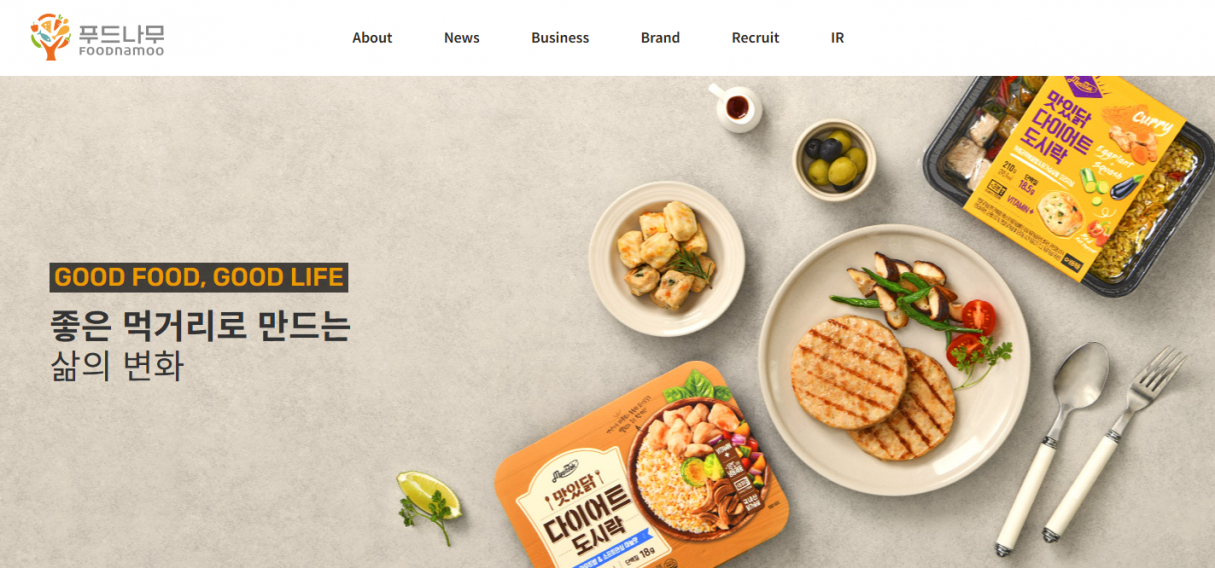The height and width of the screenshot is (568, 1215).
Task: Click the bowl of chicken bites
Action: pos(666,258)
